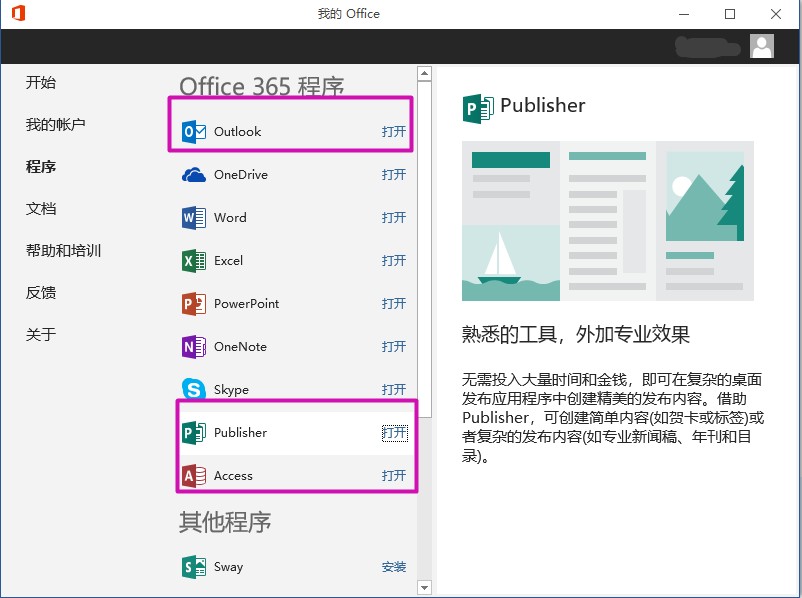This screenshot has height=598, width=802.
Task: Open Outlook with its 打开 link
Action: (394, 131)
